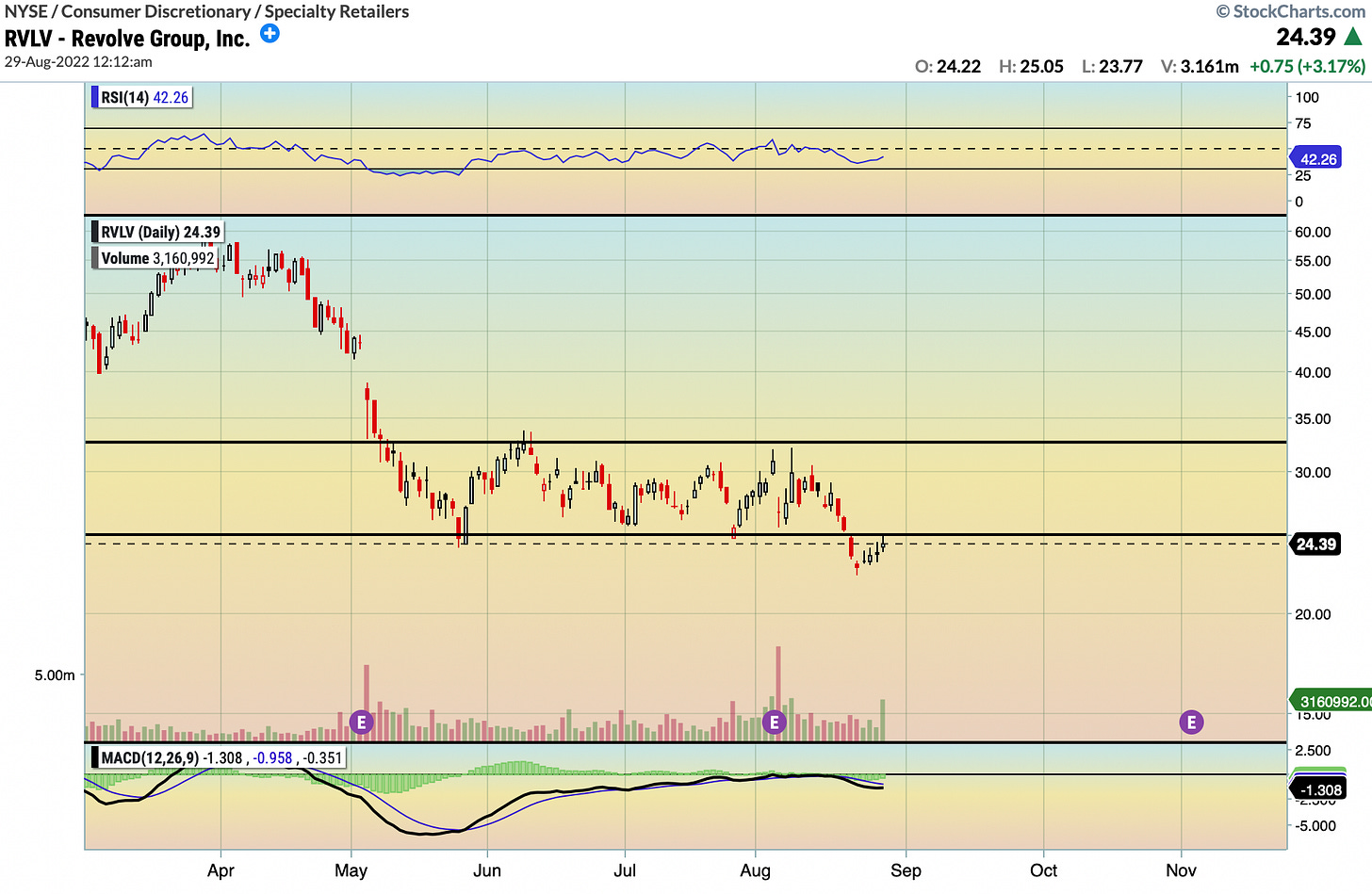Click the +0.75 (+3.17%) change value

coord(1307,66)
